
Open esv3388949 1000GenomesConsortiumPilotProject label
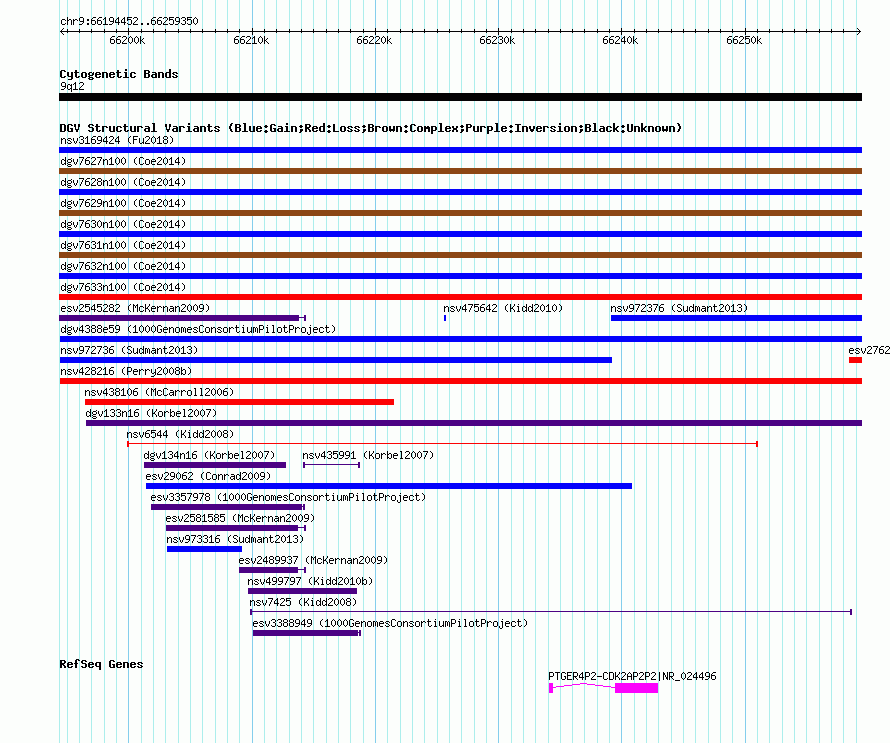pos(390,623)
